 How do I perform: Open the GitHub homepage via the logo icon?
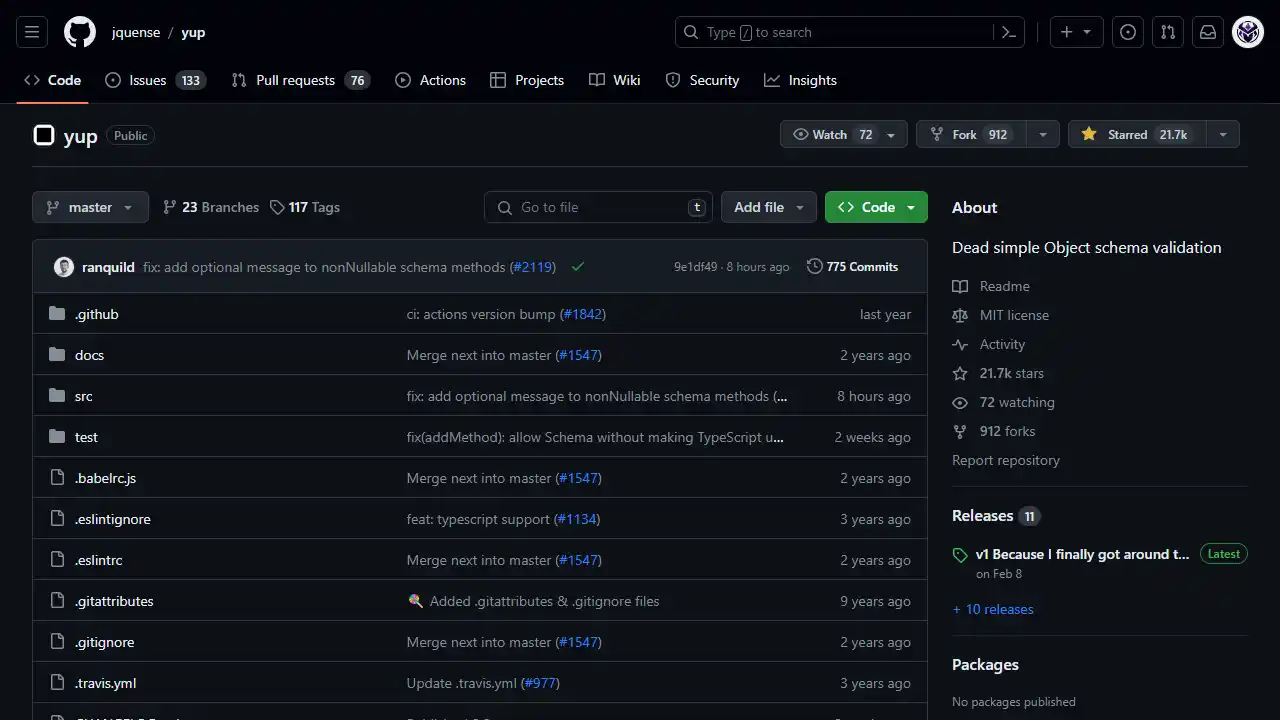click(x=79, y=31)
